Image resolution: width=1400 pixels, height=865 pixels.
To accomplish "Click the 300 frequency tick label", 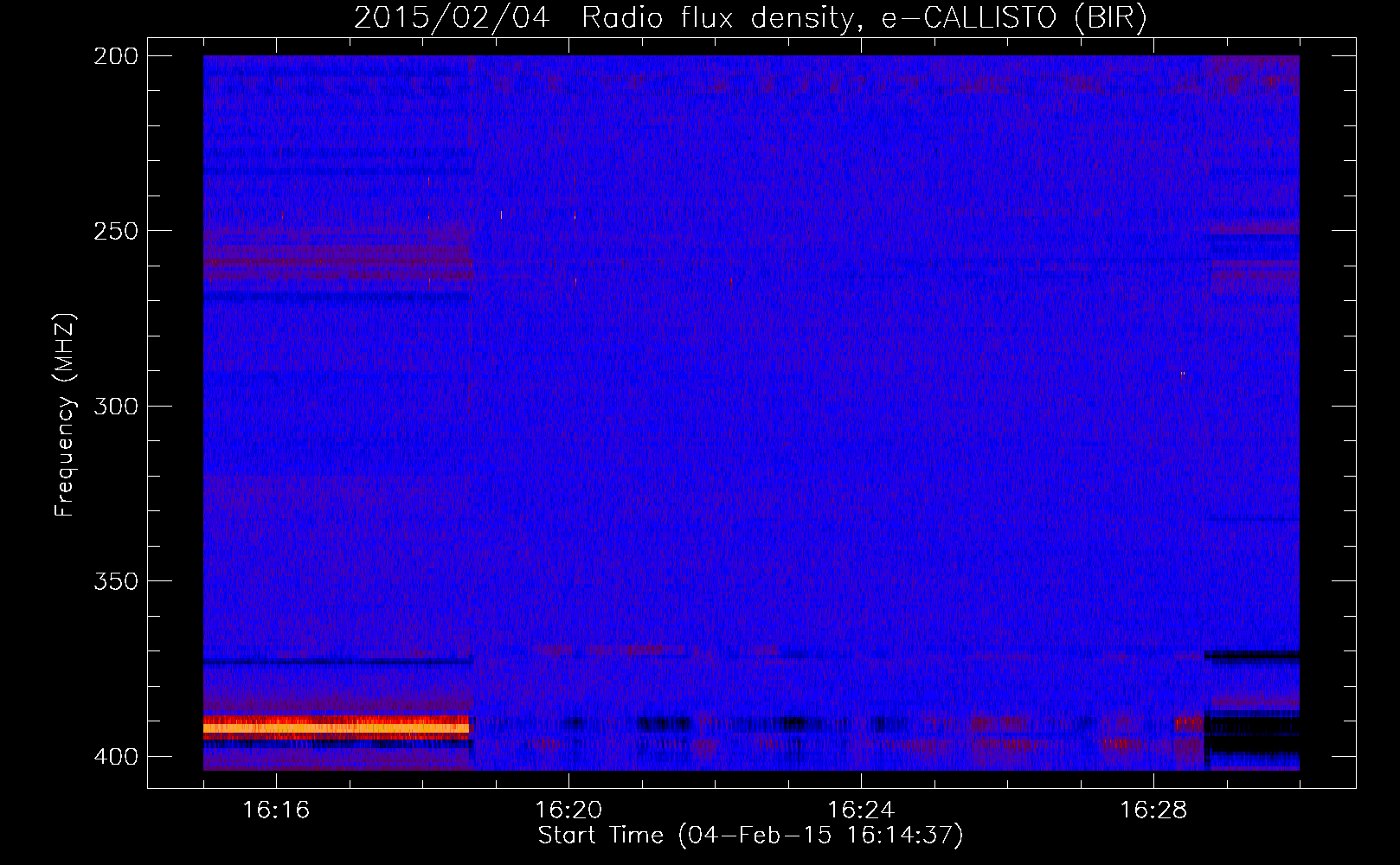I will click(x=116, y=406).
